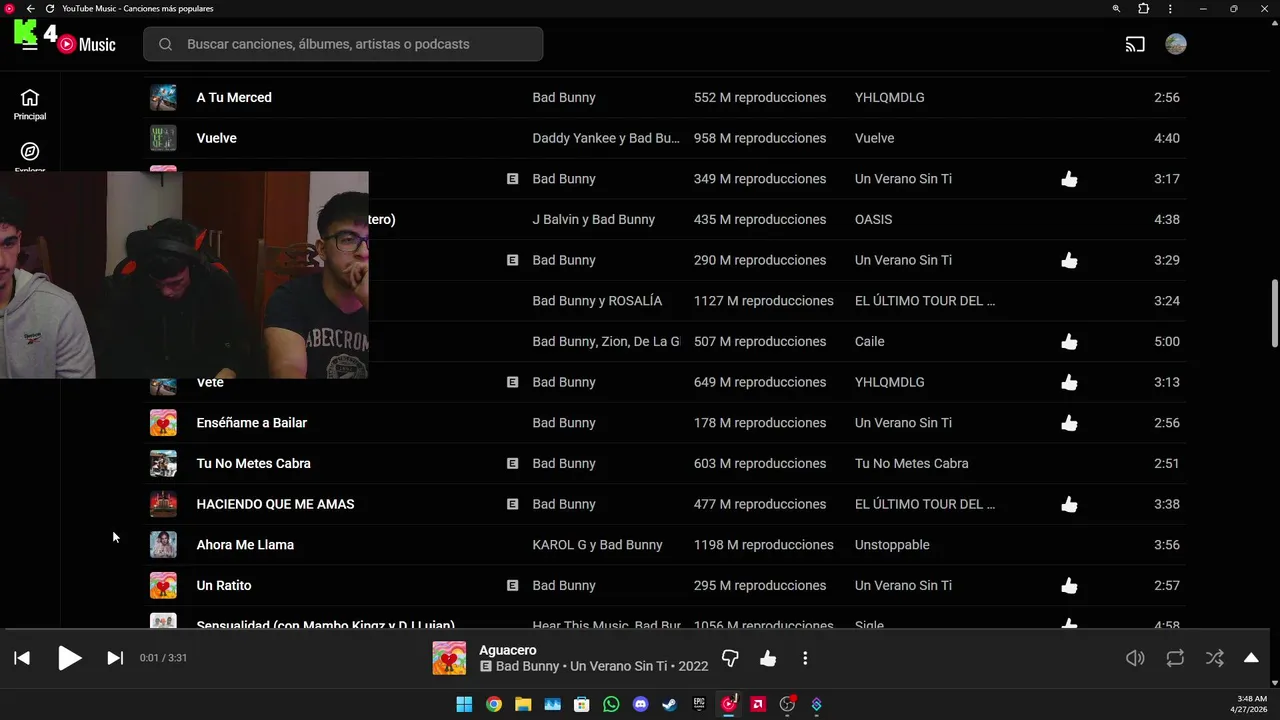Screen dimensions: 1280x720
Task: Toggle shuffle in player bar
Action: tap(1214, 658)
